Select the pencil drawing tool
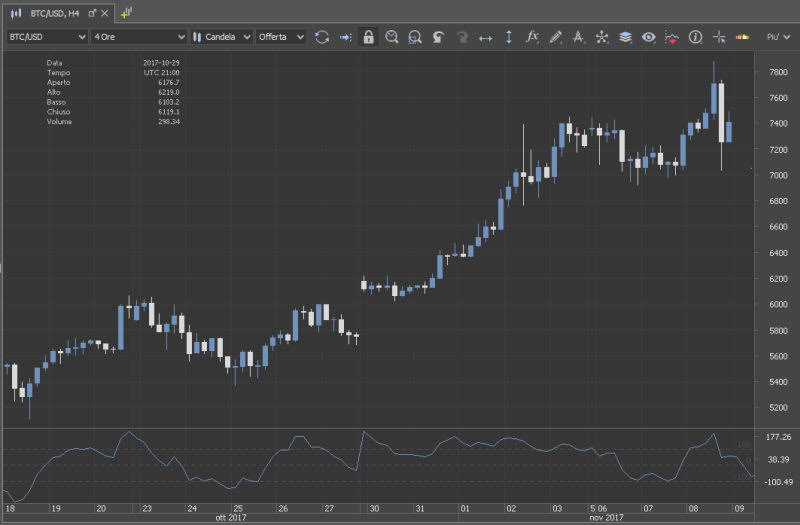 pos(556,37)
